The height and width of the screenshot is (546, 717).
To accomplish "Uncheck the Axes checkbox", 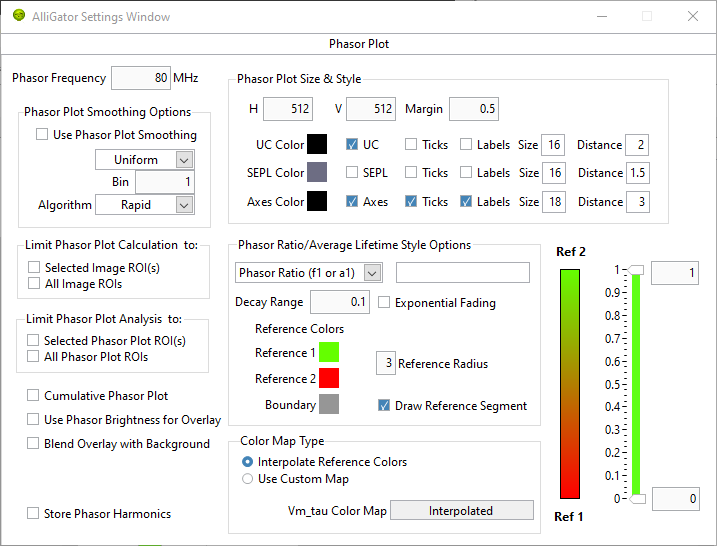I will tap(352, 201).
